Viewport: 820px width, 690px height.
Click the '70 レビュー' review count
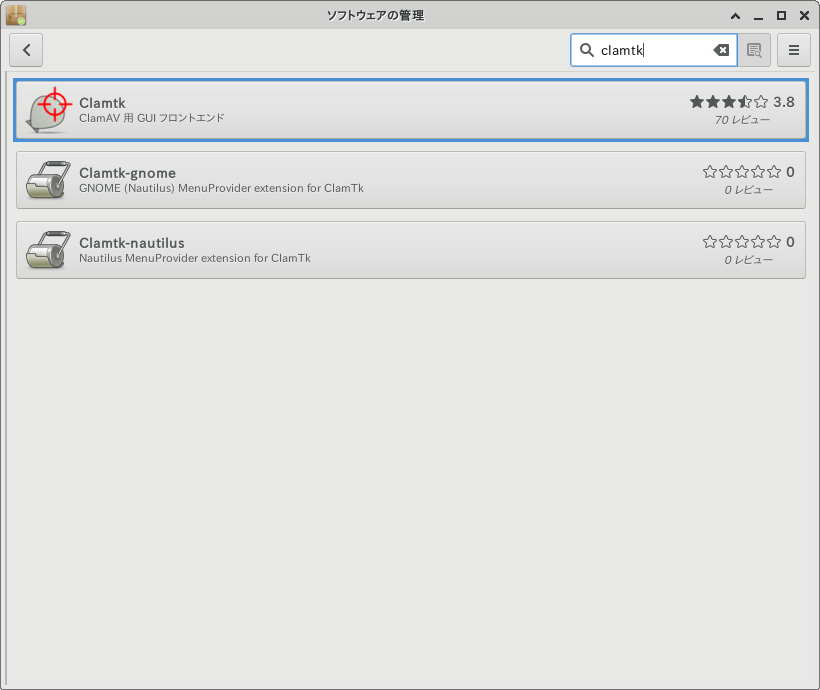tap(742, 120)
